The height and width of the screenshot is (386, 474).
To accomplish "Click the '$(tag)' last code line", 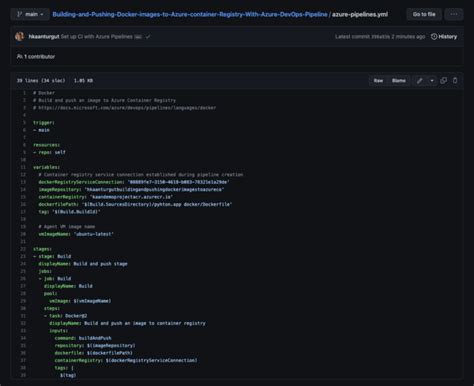I will [x=68, y=375].
